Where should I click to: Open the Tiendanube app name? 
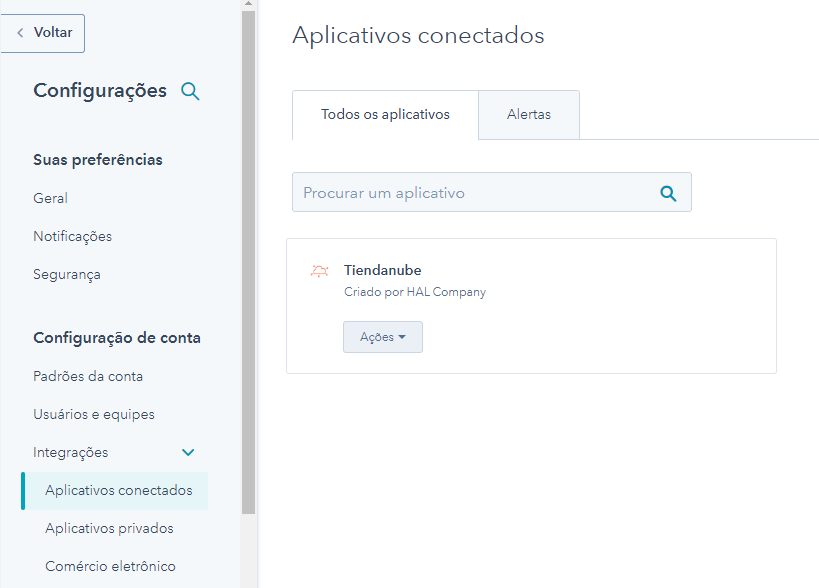tap(382, 271)
